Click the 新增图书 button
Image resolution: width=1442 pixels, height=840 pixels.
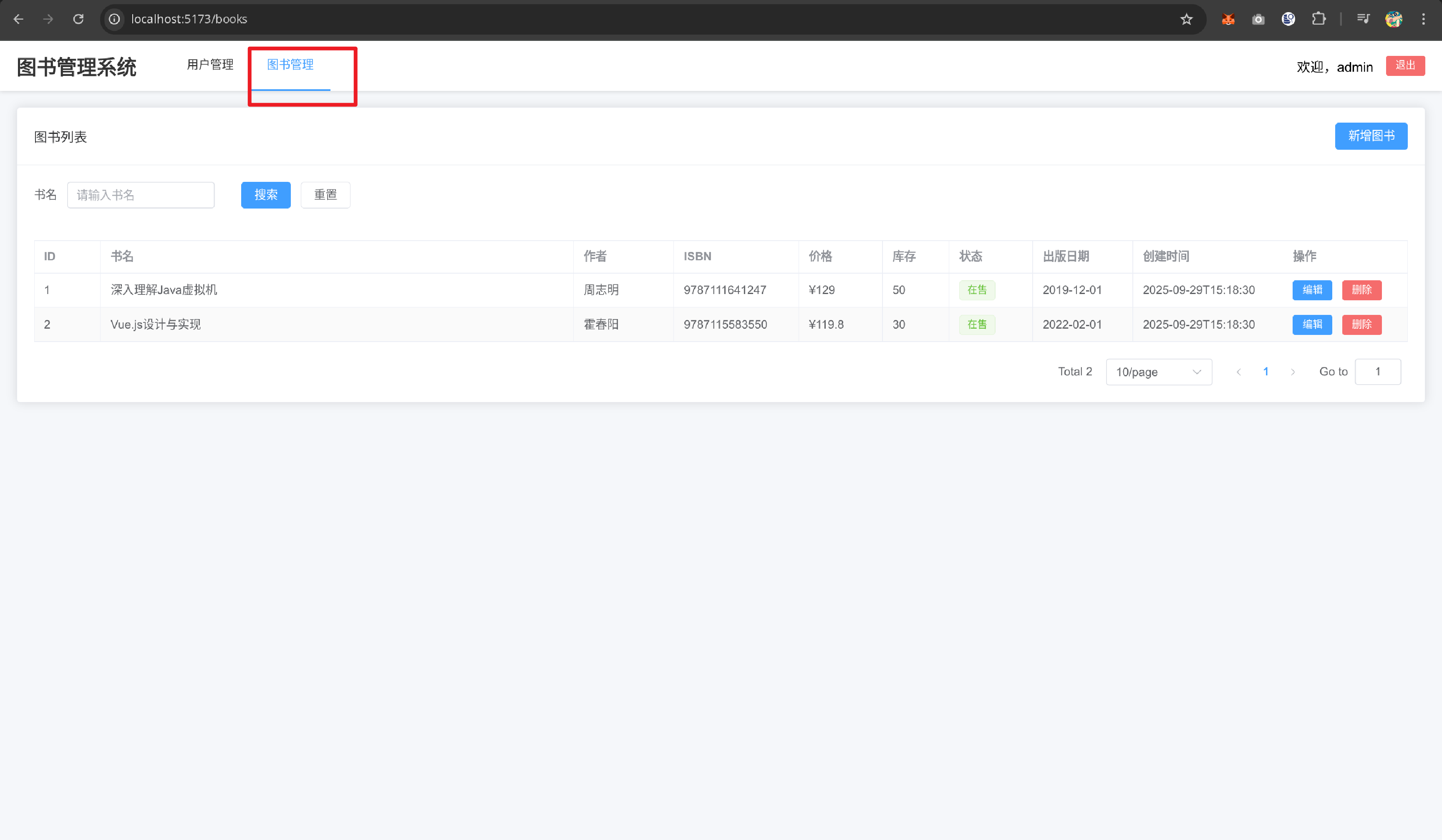tap(1371, 136)
